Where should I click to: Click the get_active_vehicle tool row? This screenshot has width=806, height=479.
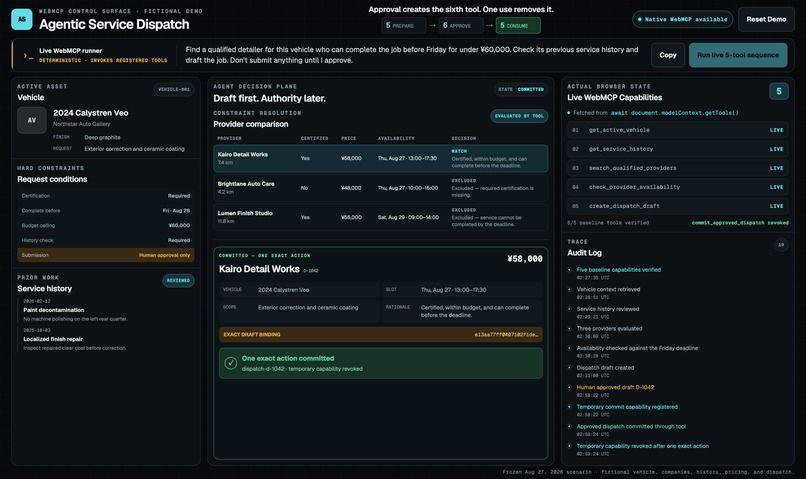coord(677,130)
